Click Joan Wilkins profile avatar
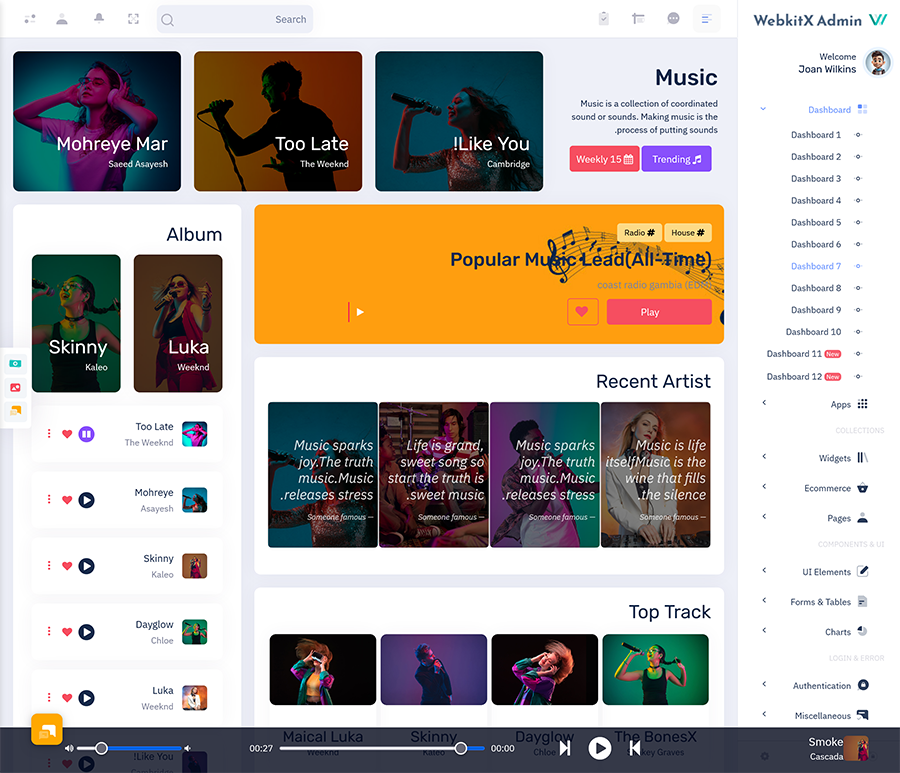The width and height of the screenshot is (900, 773). click(x=878, y=62)
